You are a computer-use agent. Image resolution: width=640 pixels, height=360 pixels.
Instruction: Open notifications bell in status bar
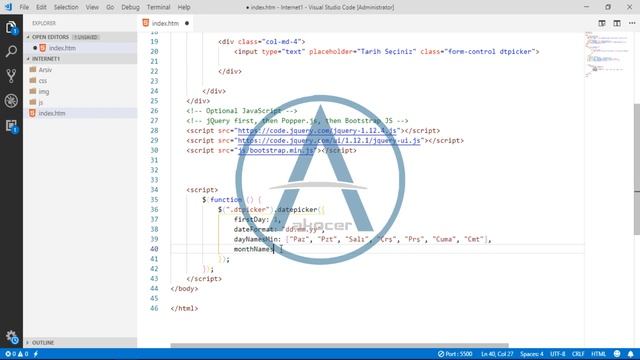click(631, 354)
